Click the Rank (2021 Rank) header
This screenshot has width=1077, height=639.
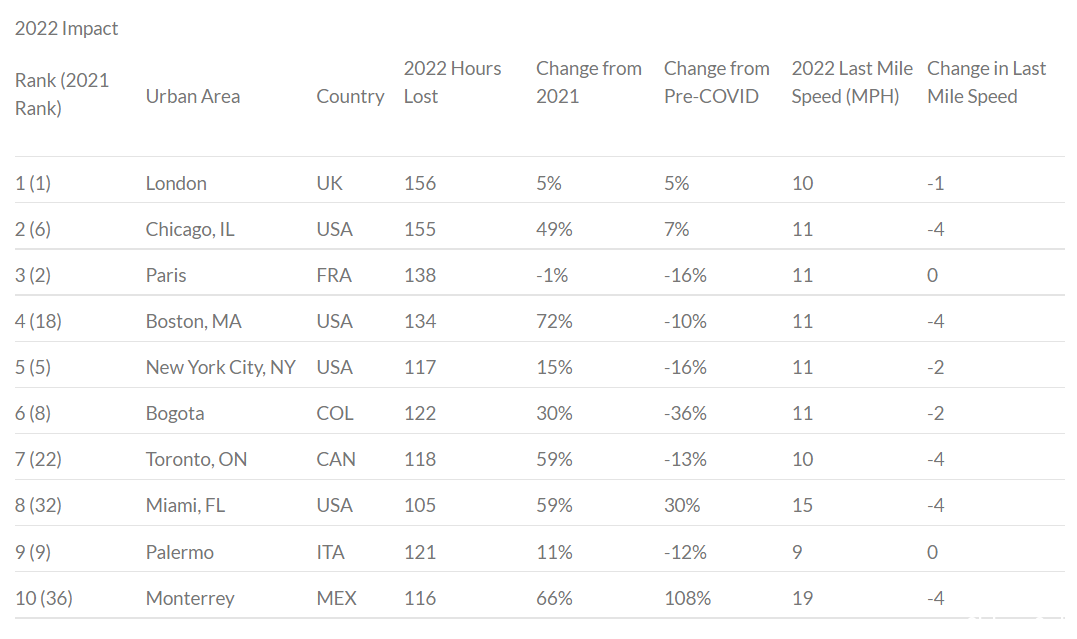click(62, 94)
